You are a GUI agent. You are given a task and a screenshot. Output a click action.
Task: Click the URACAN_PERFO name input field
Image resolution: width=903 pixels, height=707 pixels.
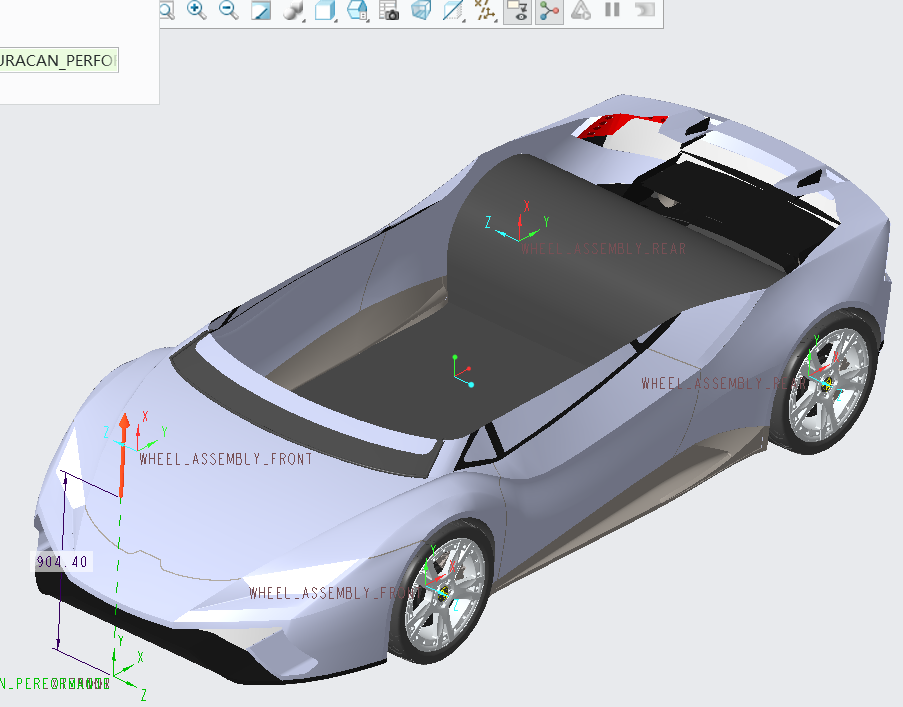(59, 60)
